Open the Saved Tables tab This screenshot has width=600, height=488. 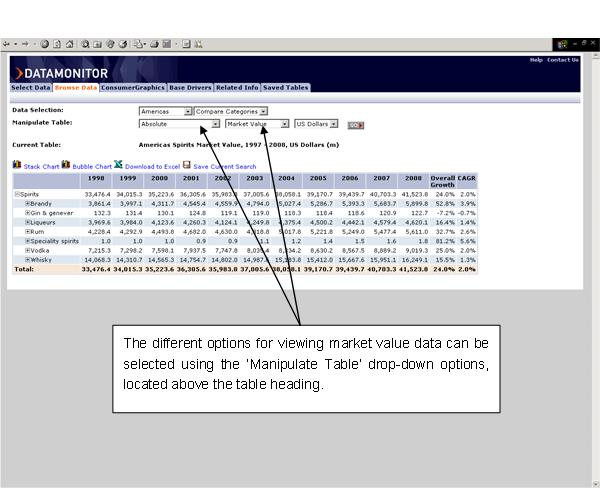(285, 88)
